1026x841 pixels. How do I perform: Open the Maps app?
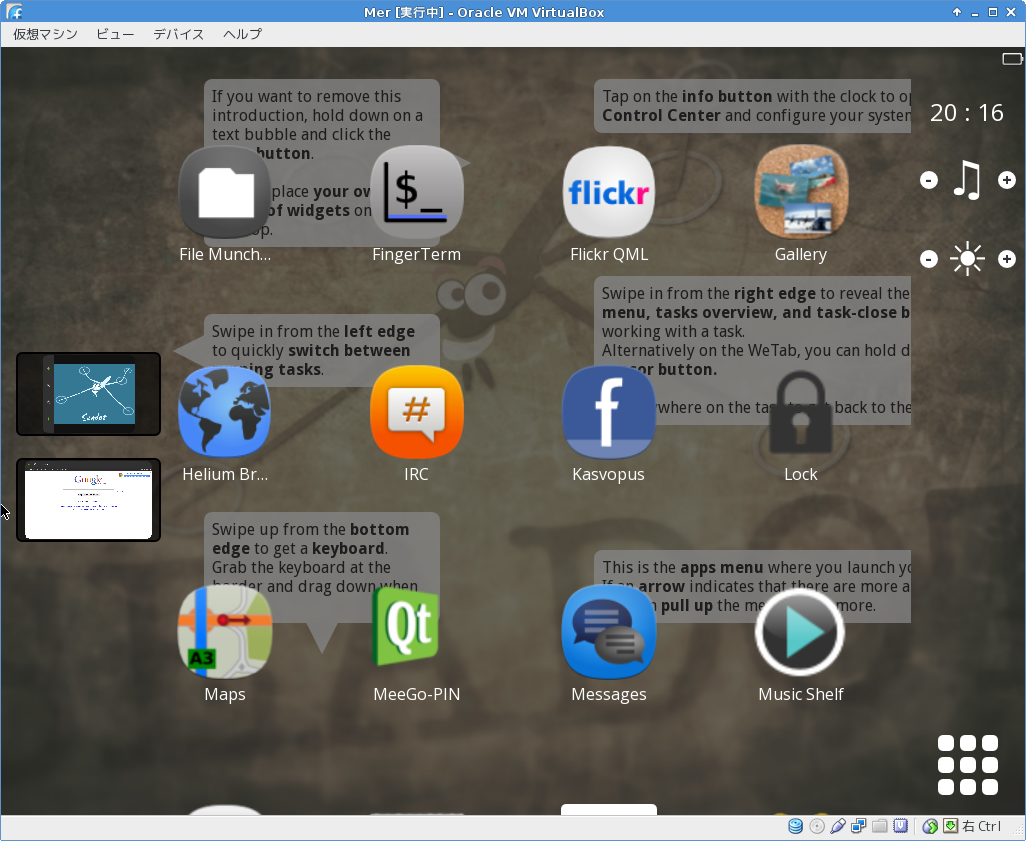(x=224, y=632)
